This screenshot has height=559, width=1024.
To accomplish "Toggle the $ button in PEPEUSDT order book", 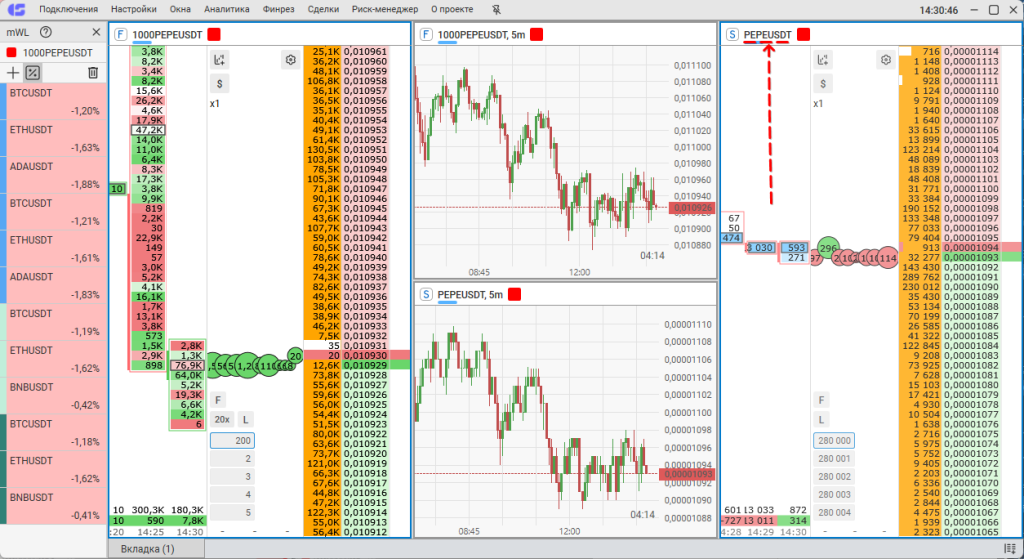I will coord(822,84).
